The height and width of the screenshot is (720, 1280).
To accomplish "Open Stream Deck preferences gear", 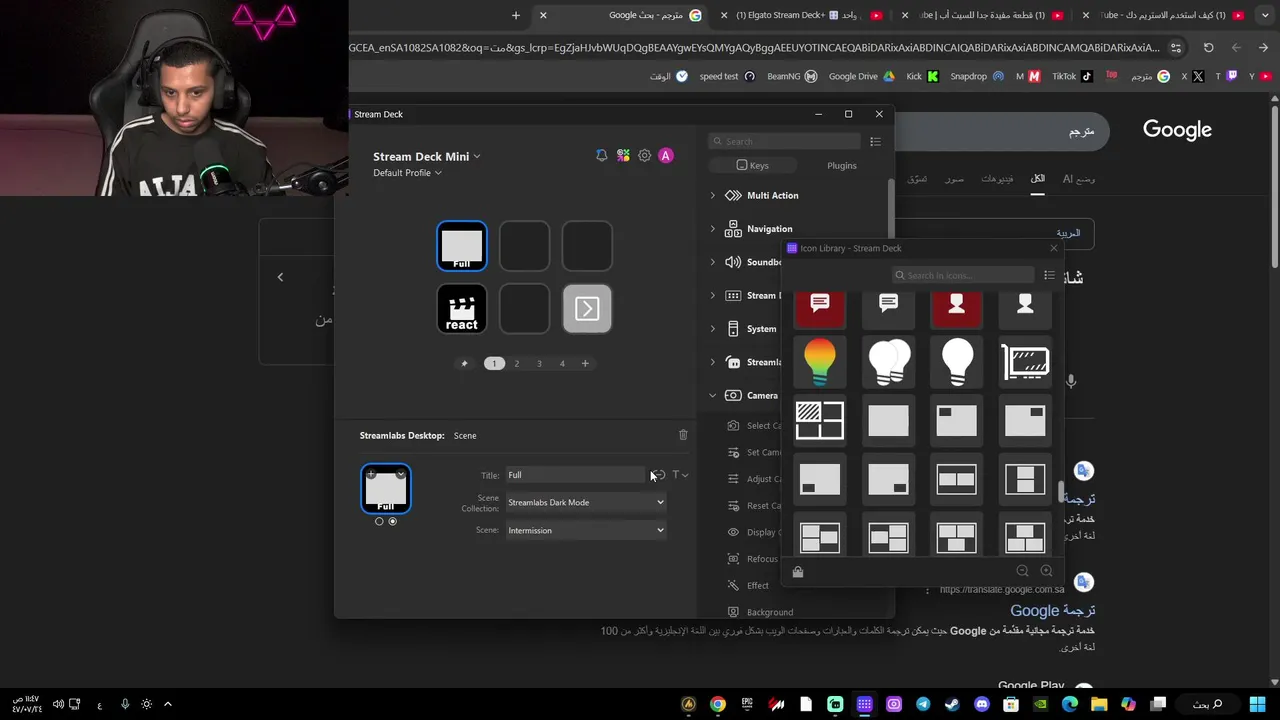I will 645,156.
